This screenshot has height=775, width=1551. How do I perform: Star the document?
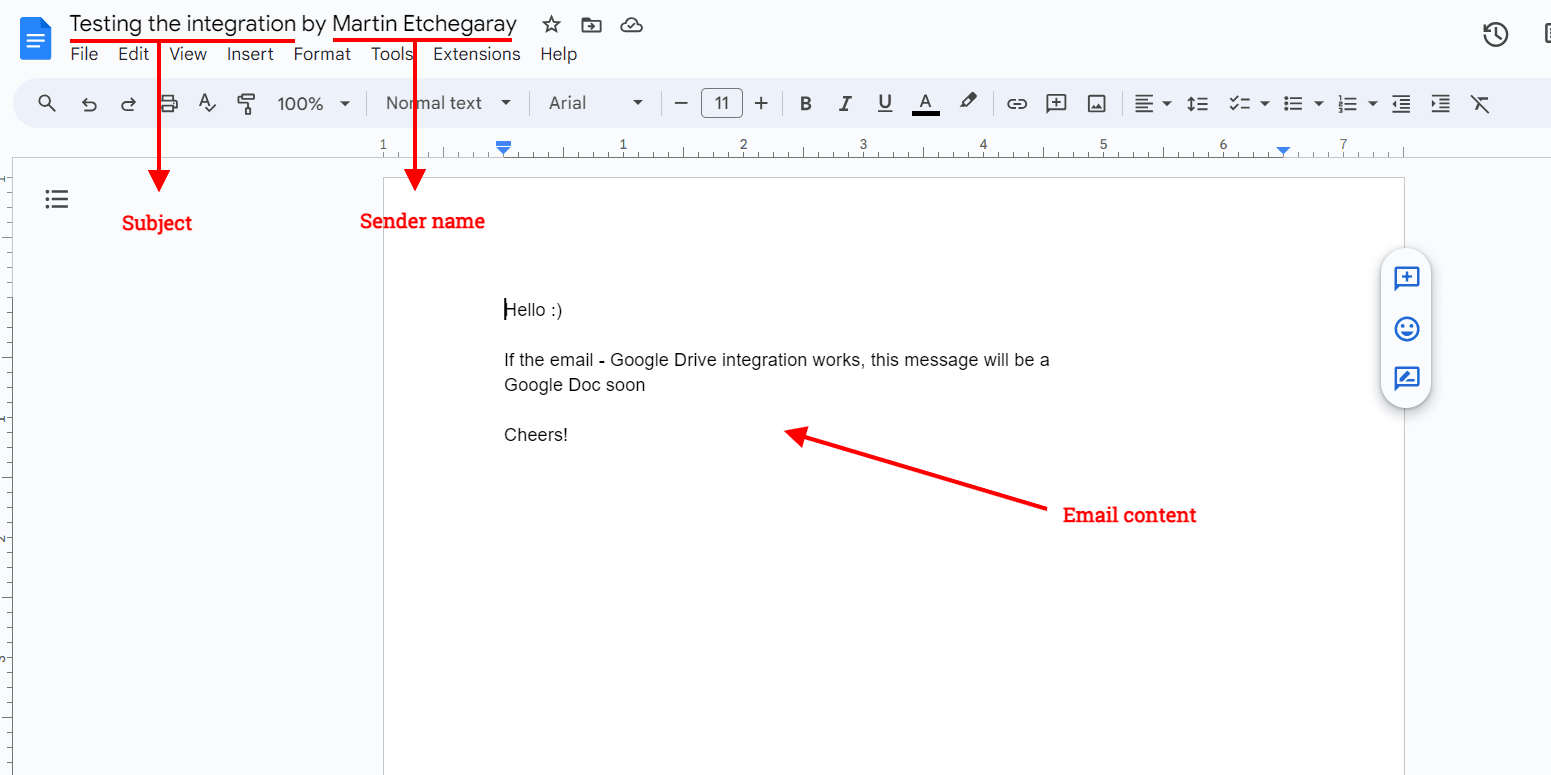551,24
